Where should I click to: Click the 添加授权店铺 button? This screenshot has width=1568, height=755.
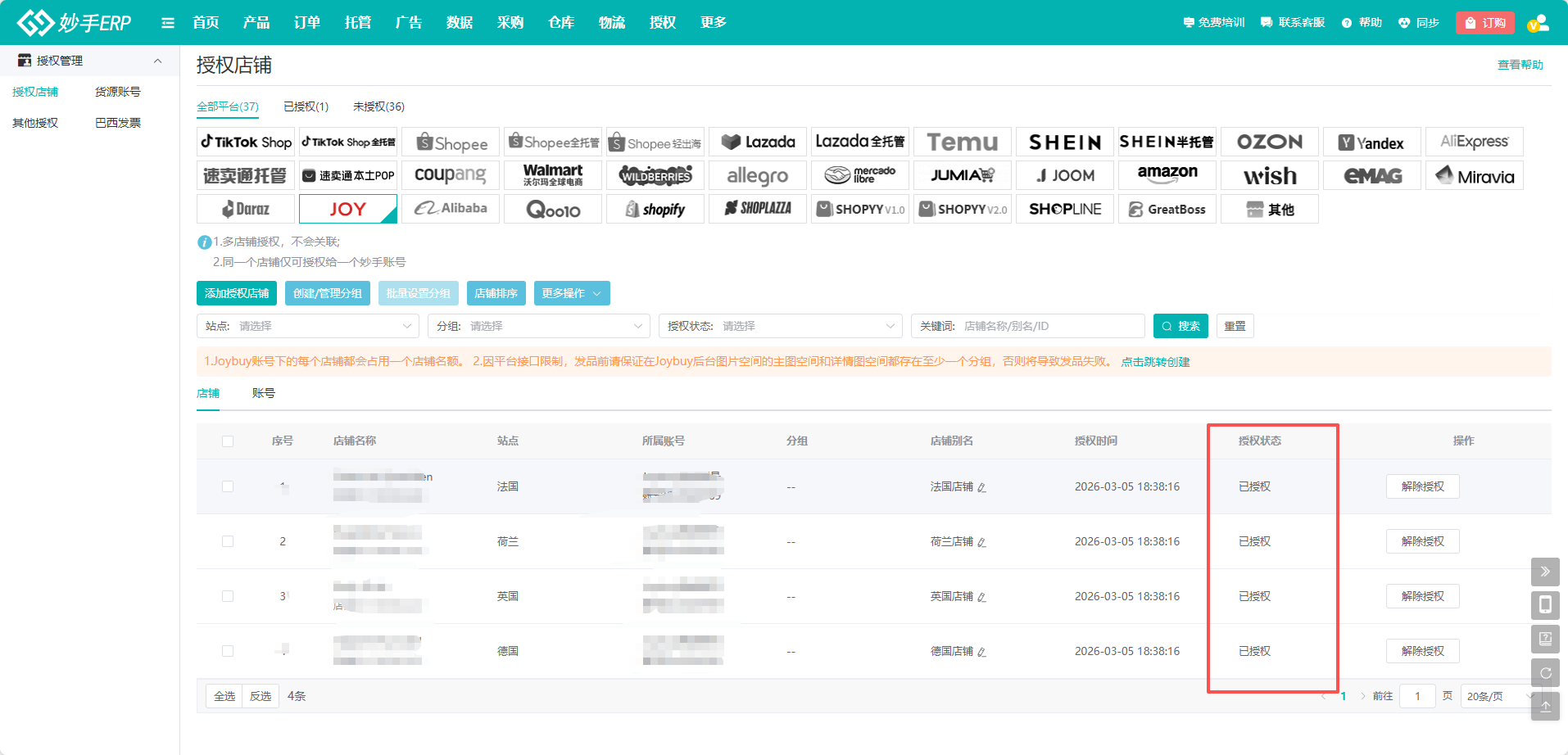[237, 293]
